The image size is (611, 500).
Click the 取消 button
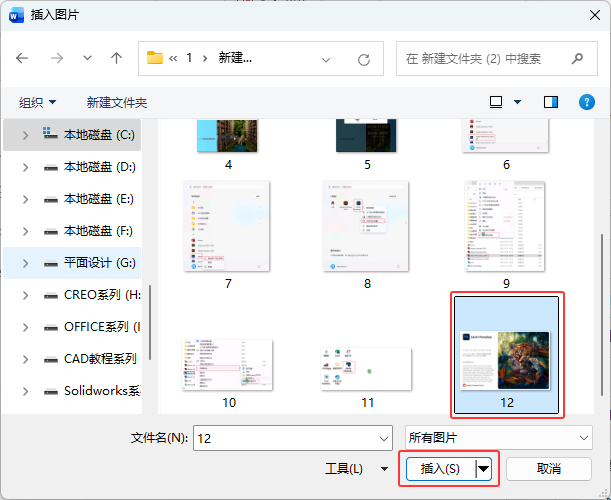click(x=549, y=468)
